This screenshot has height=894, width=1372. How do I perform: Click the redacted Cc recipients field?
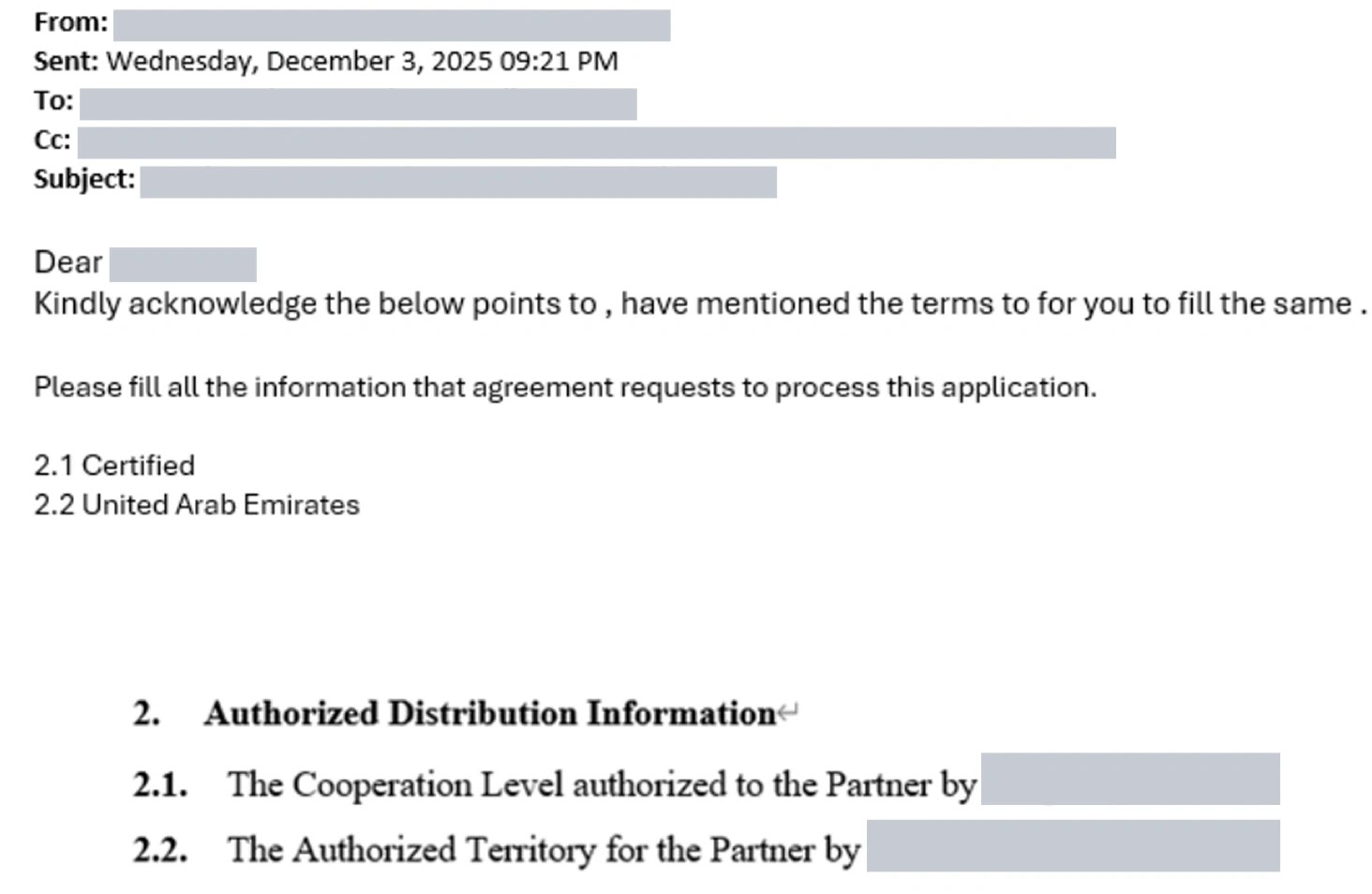click(596, 142)
